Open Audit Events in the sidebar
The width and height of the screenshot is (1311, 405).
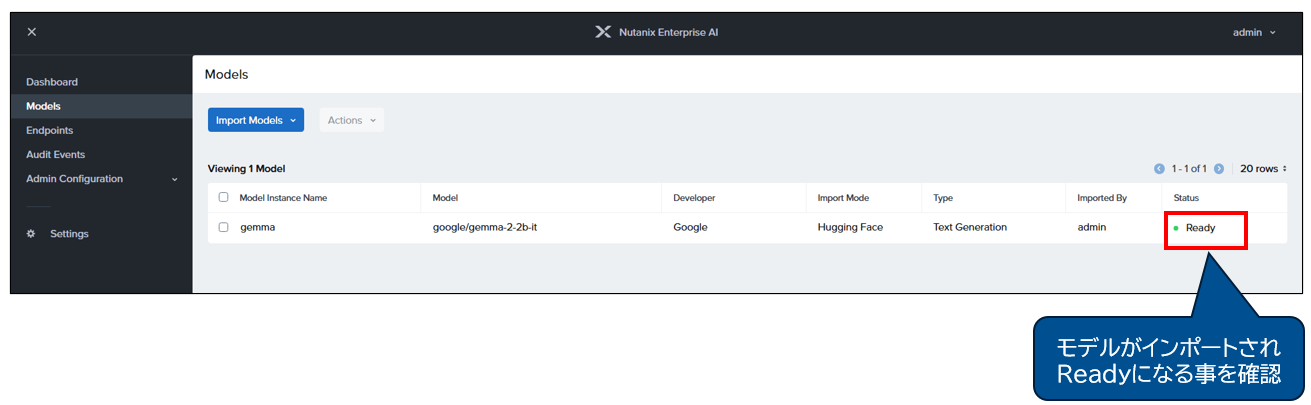point(56,155)
